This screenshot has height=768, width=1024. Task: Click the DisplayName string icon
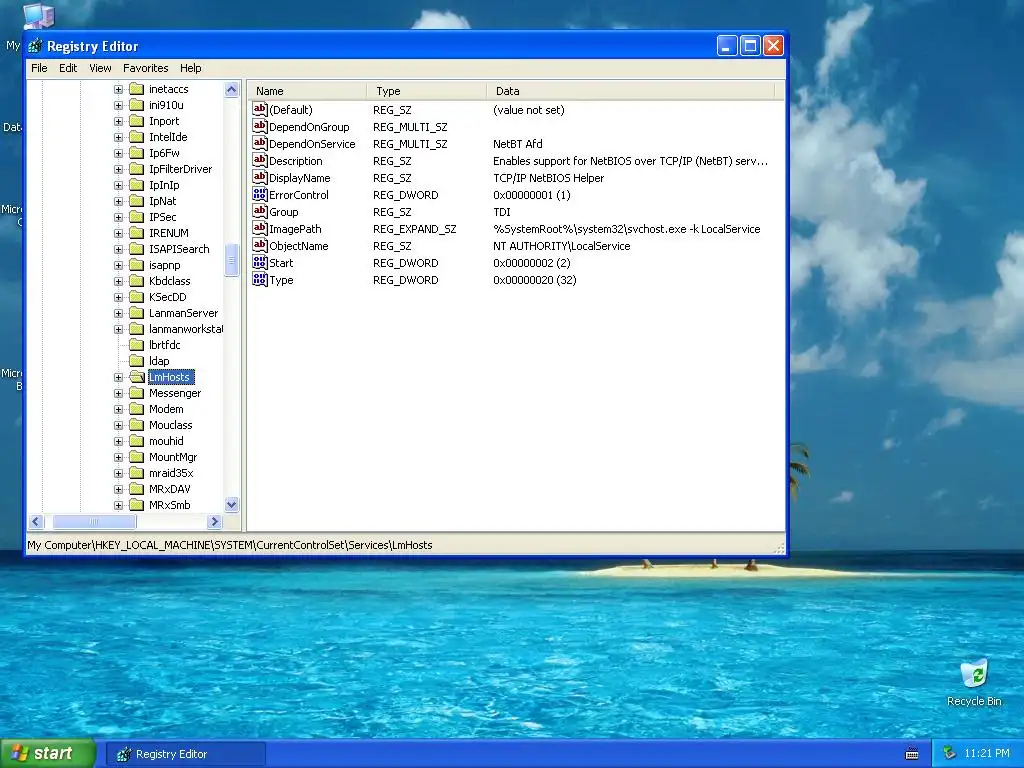point(260,177)
